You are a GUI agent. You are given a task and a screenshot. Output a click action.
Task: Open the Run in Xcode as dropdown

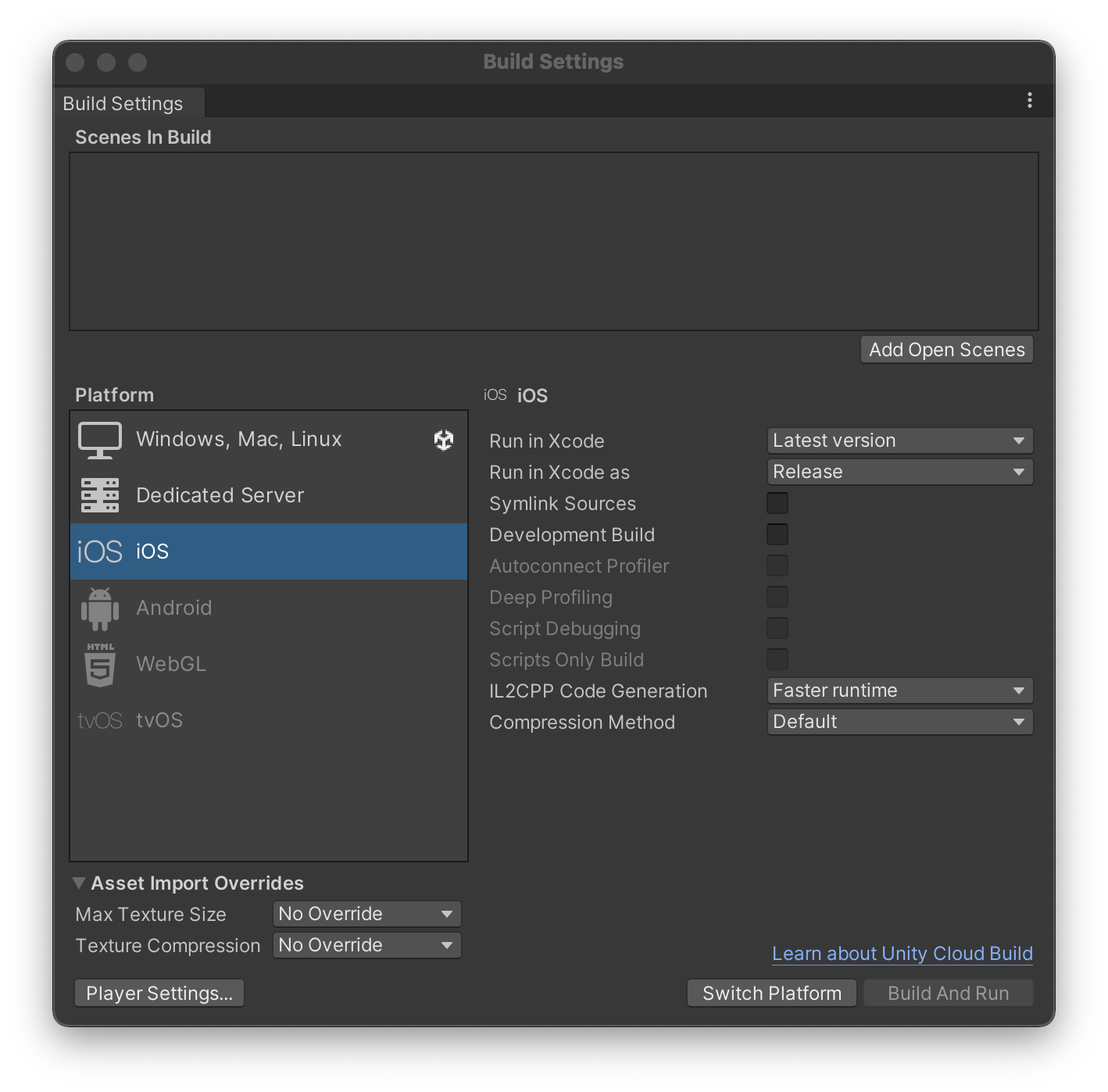[x=900, y=472]
